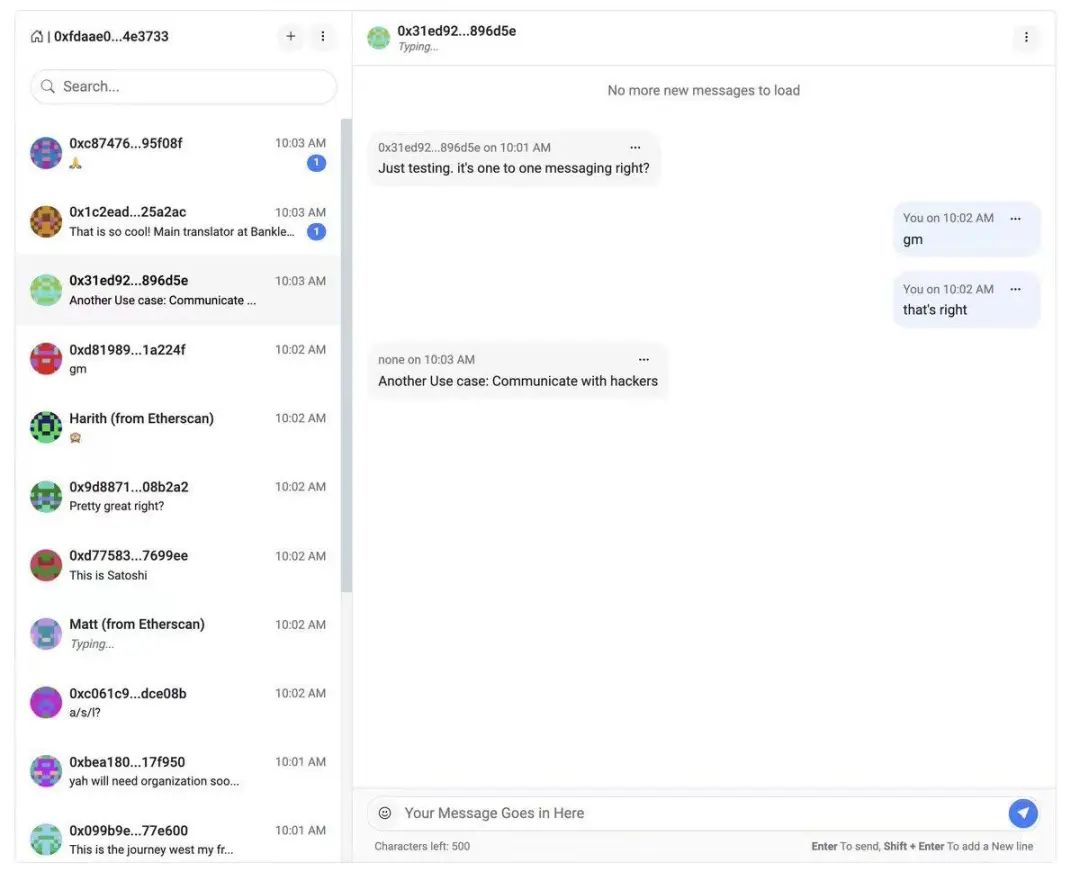1080x872 pixels.
Task: Click the blue send message arrow
Action: click(1022, 813)
